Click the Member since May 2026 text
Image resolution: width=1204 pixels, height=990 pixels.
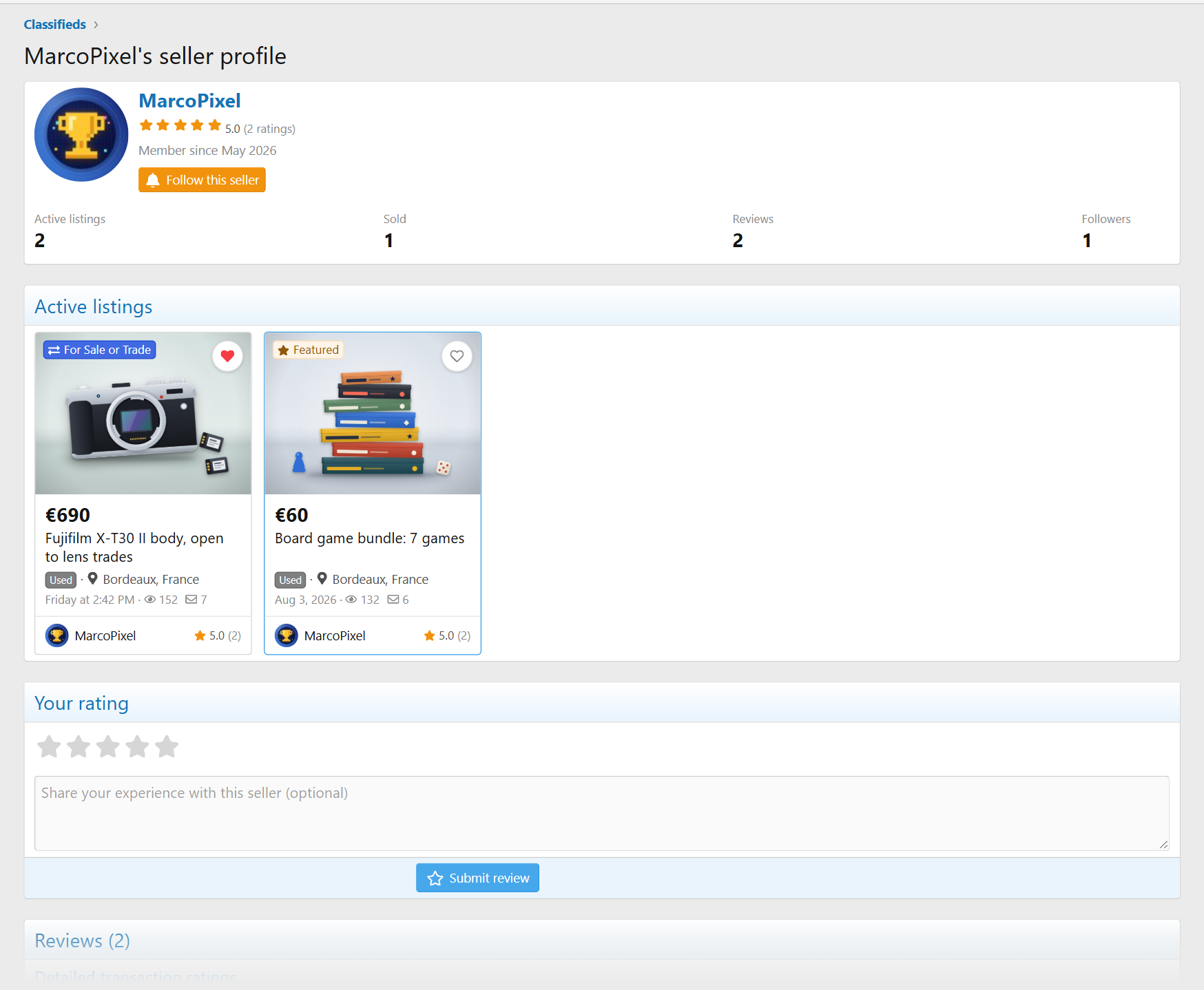point(207,150)
